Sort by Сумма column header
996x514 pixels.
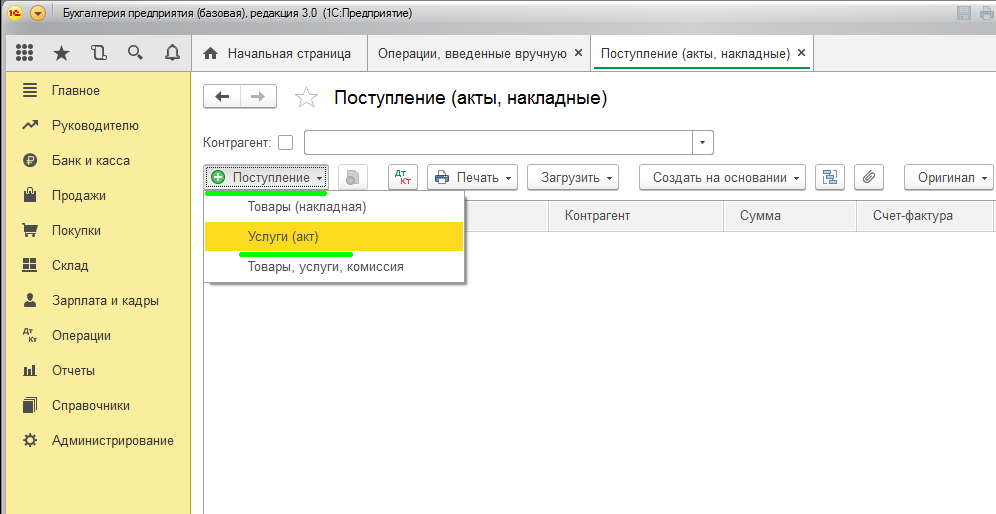[x=790, y=215]
